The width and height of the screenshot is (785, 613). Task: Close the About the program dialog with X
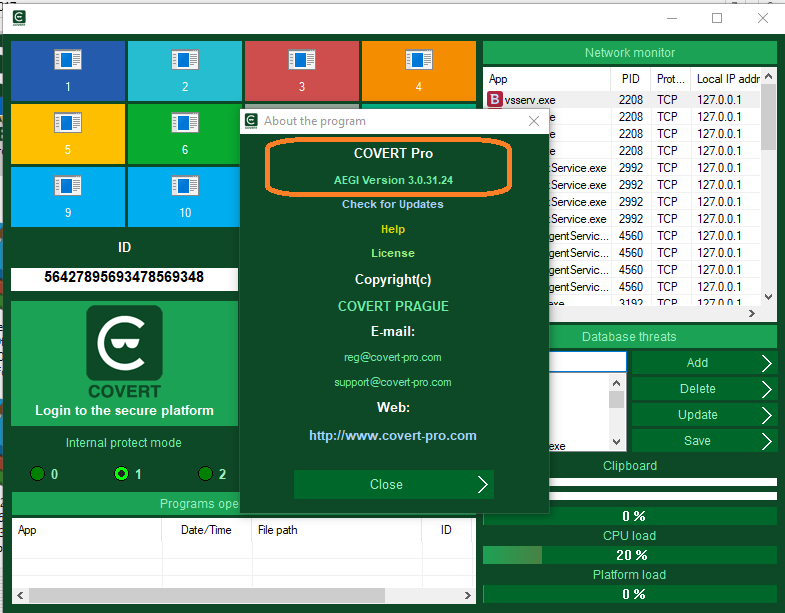534,121
